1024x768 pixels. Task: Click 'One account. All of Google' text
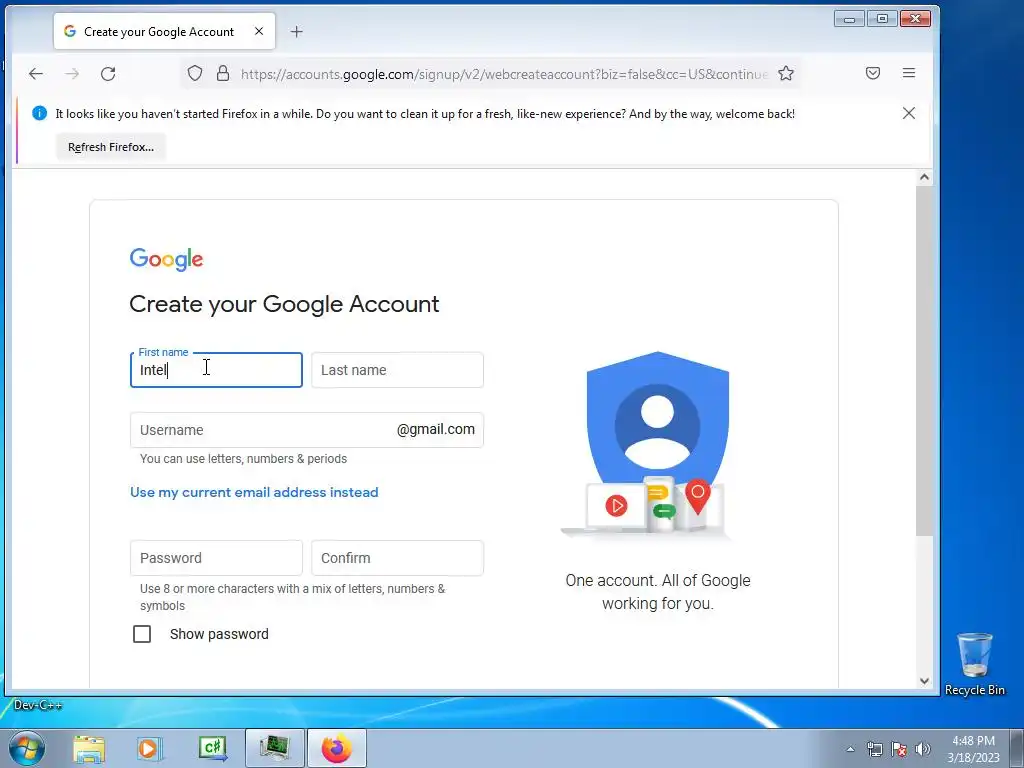coord(658,581)
